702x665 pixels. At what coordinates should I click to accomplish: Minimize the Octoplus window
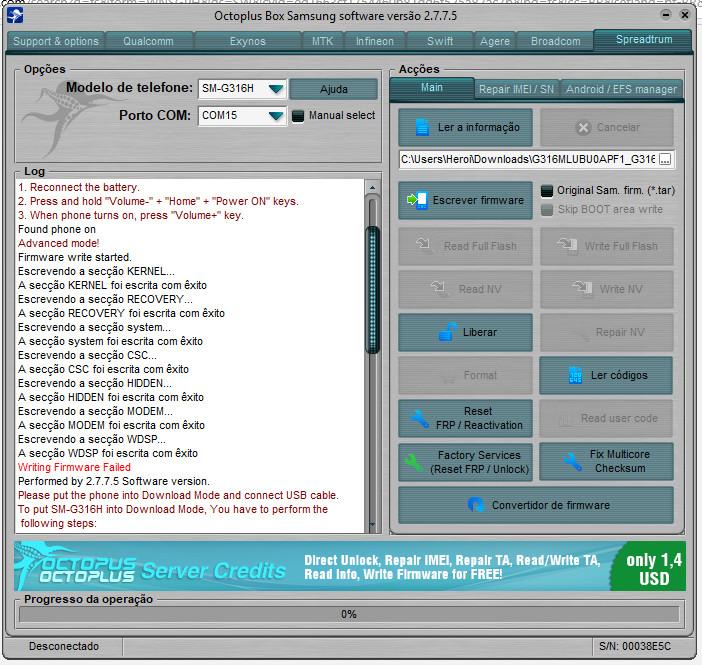coord(666,15)
